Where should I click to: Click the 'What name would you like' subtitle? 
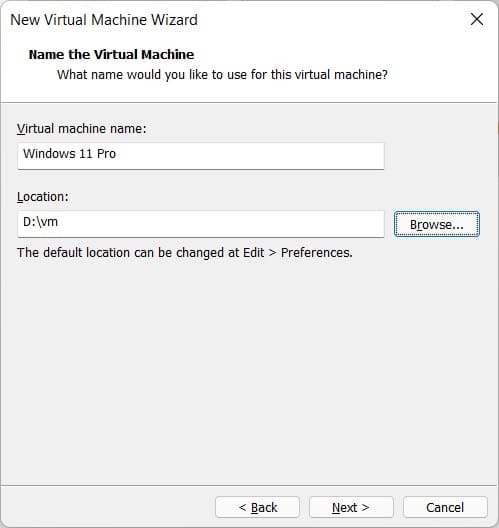pyautogui.click(x=222, y=75)
